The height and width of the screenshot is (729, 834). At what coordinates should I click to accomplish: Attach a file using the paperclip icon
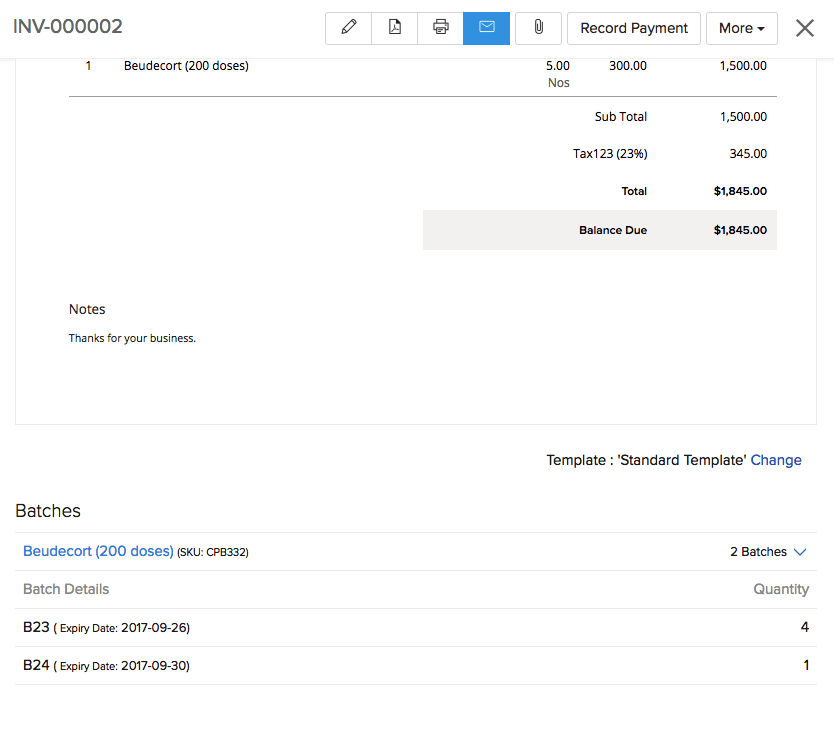537,28
